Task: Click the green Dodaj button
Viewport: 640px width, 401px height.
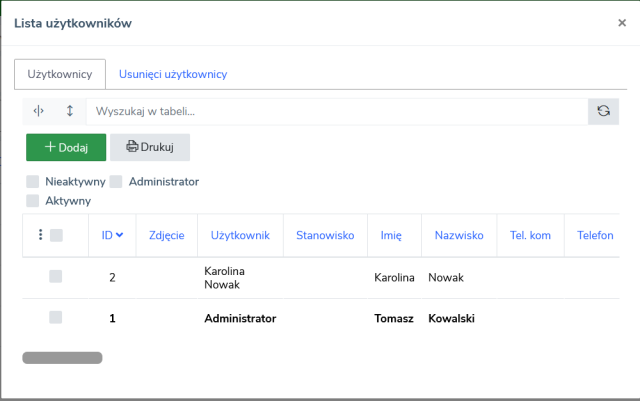Action: [66, 147]
